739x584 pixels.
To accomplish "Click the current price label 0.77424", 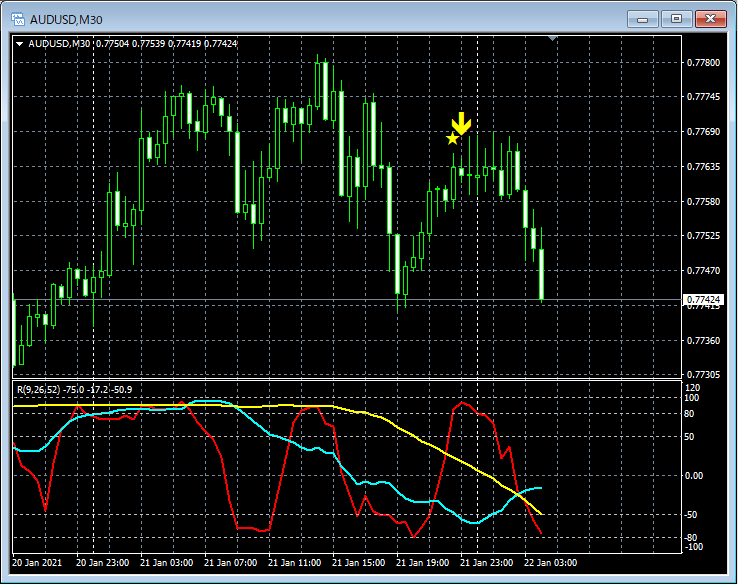I will [x=702, y=299].
